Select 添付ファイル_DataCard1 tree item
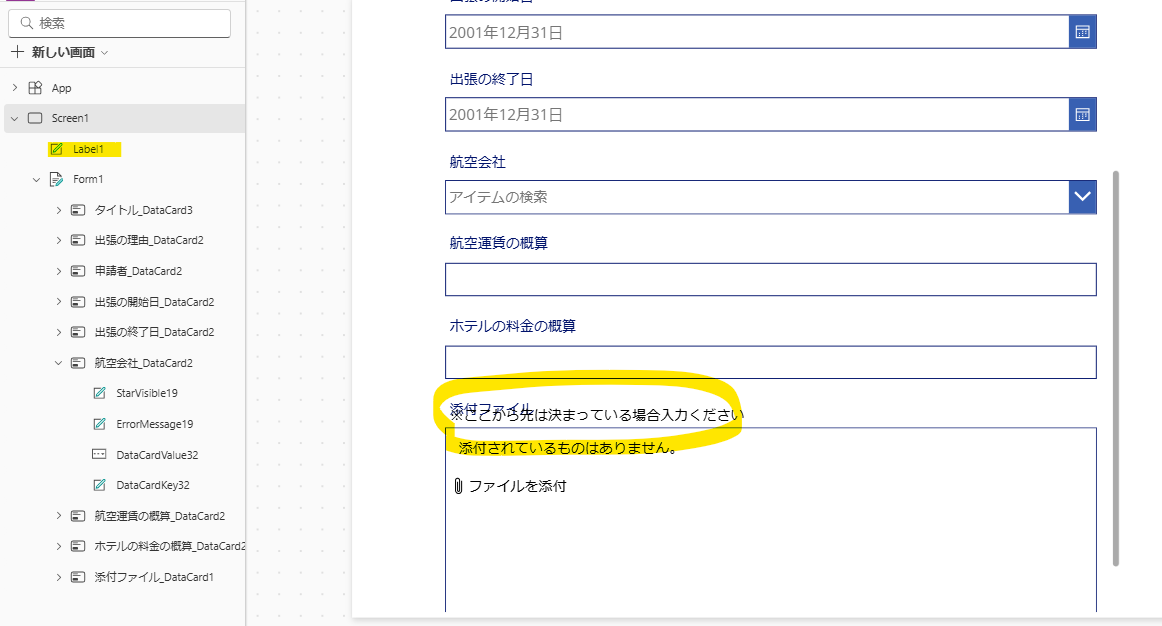 154,577
